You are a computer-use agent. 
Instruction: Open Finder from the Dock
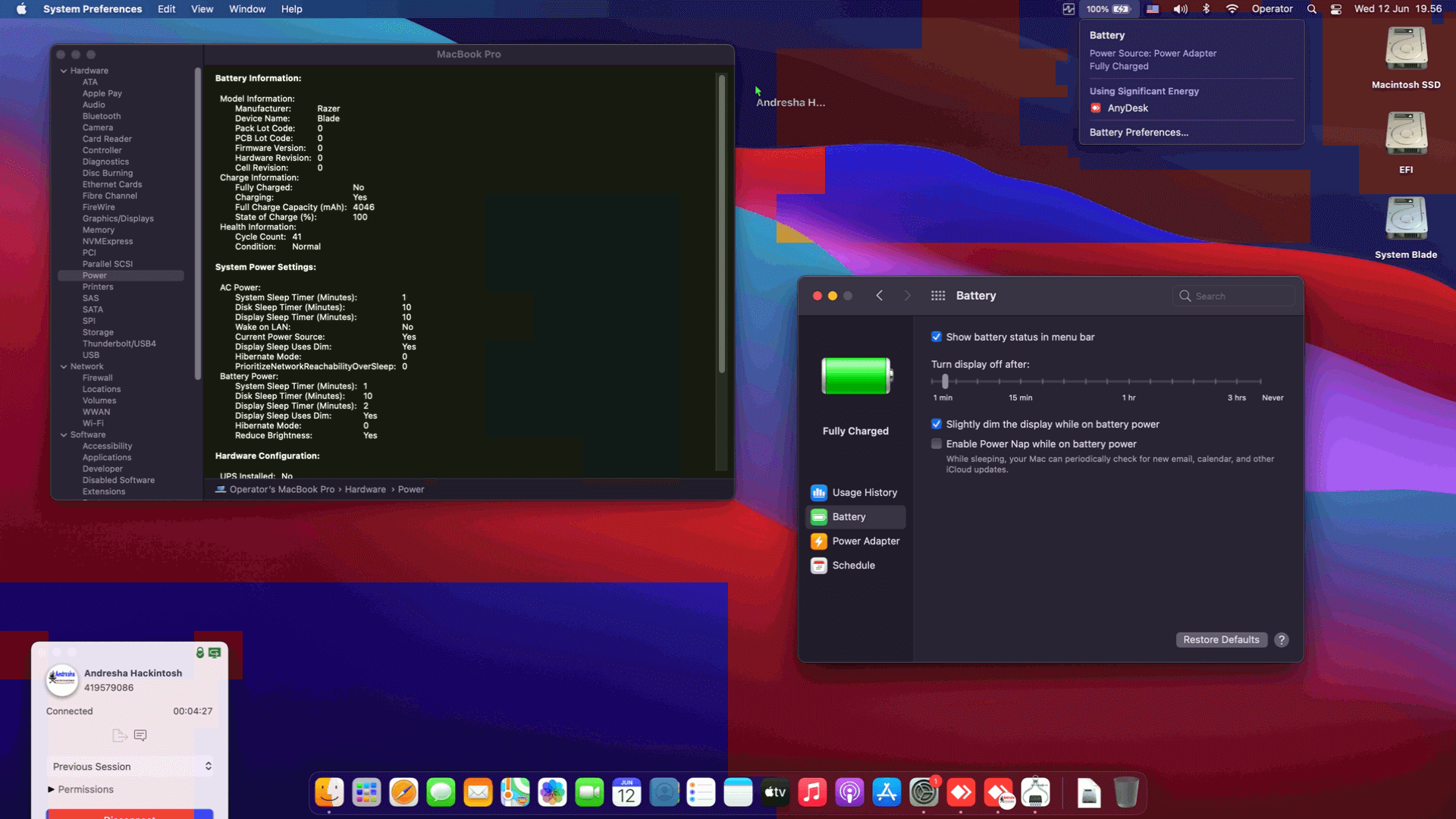[x=329, y=793]
